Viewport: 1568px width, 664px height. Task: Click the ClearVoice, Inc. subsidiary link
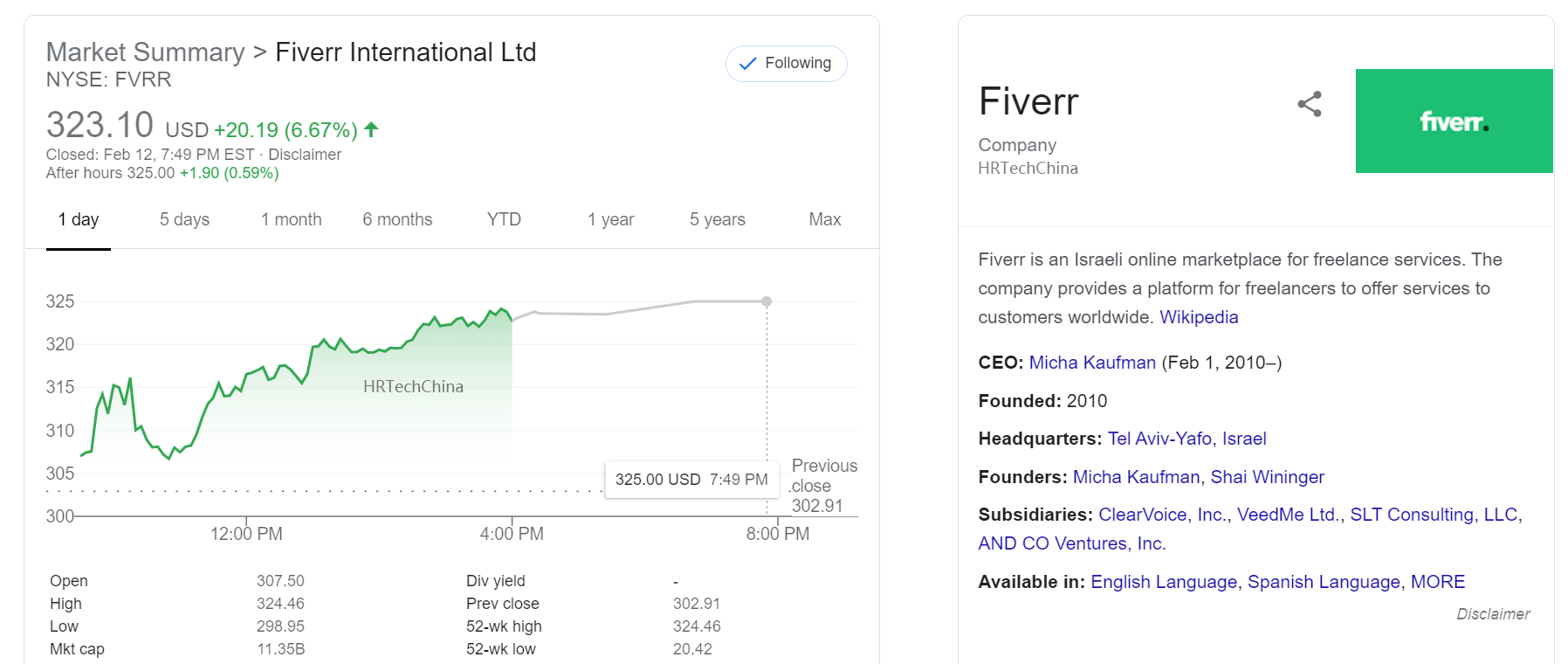[1163, 515]
